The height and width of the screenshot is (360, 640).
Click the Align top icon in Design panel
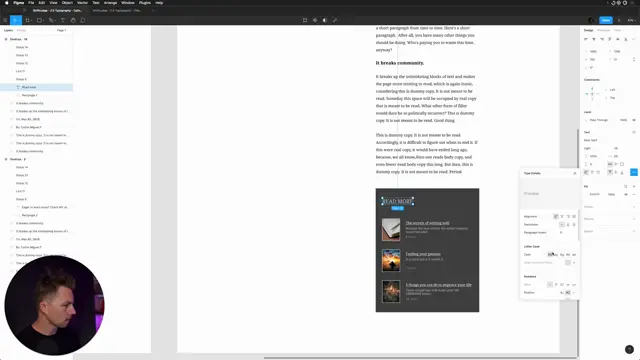point(610,39)
